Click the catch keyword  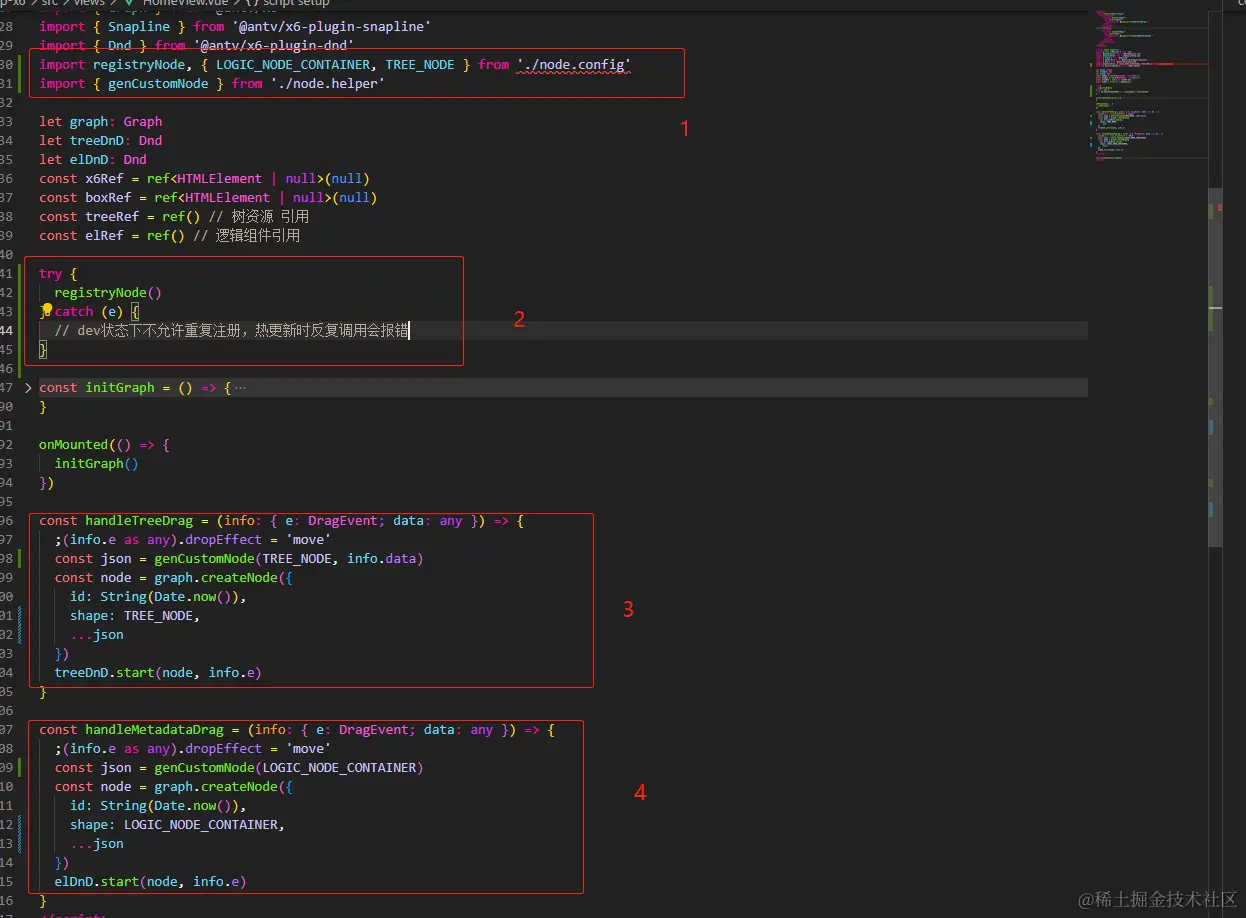[74, 311]
